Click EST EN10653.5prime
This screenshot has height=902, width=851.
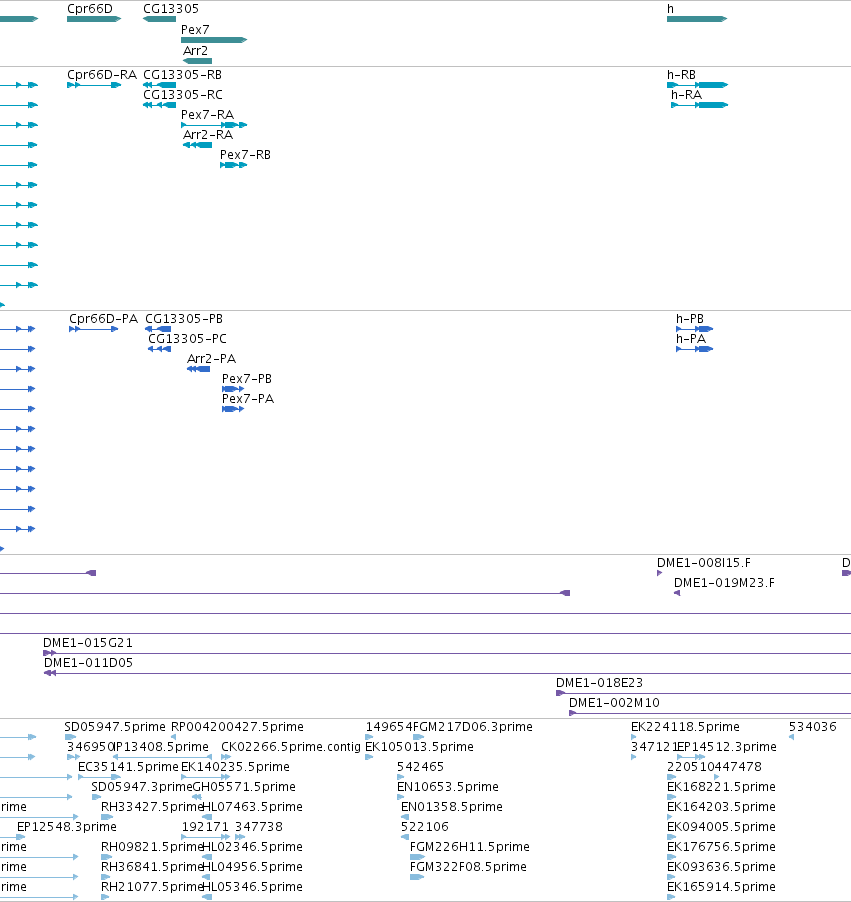(x=400, y=797)
